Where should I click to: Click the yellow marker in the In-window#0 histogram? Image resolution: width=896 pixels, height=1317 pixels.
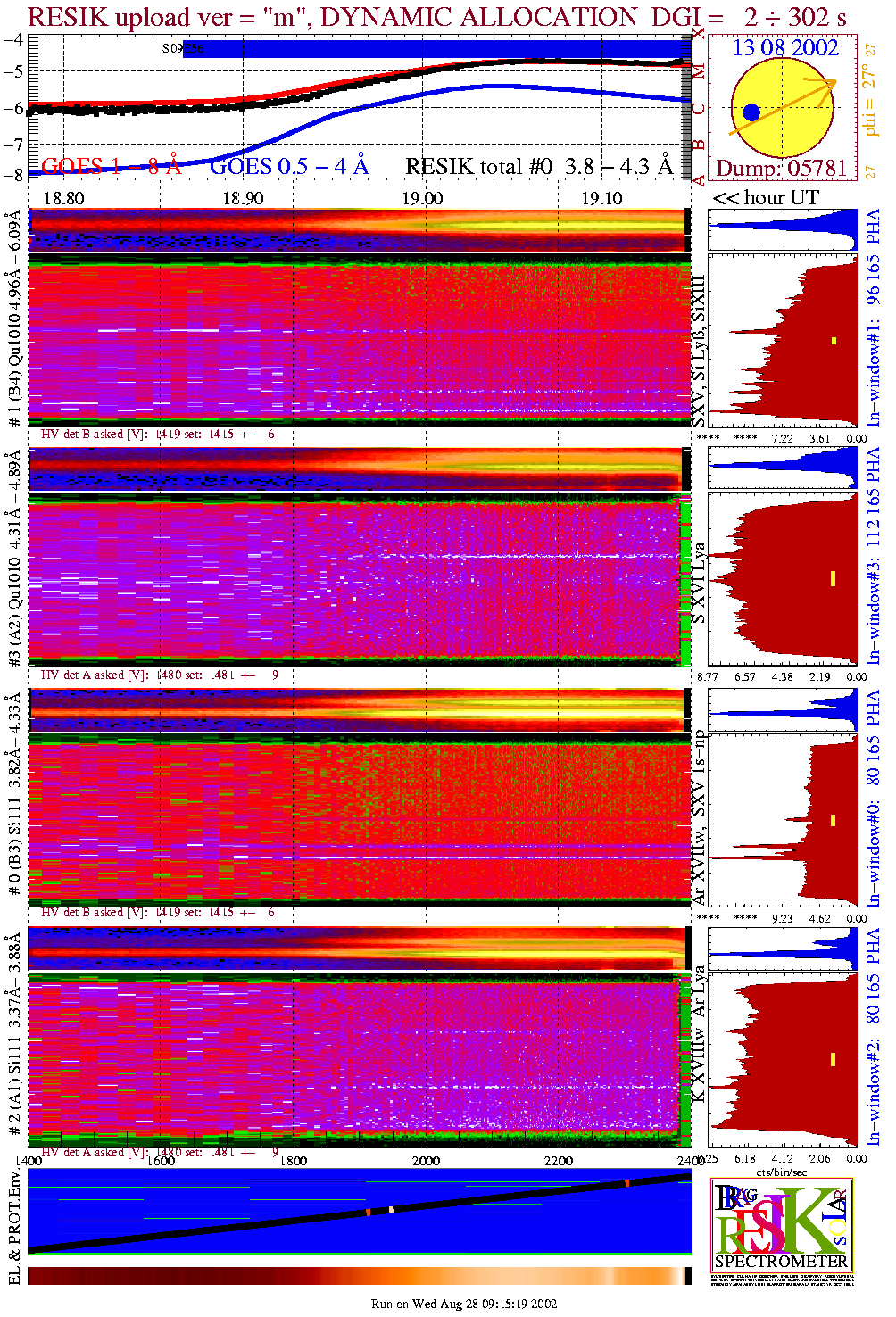click(x=834, y=819)
